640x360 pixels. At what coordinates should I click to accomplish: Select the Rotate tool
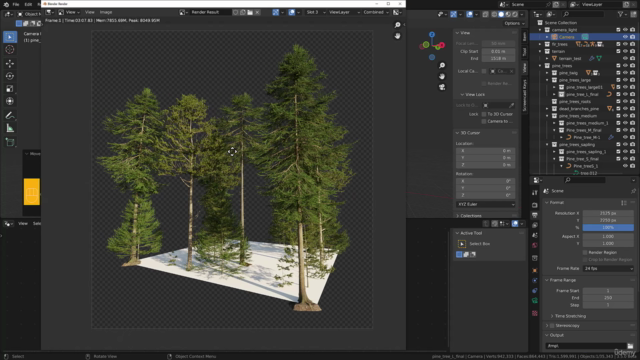tap(10, 76)
